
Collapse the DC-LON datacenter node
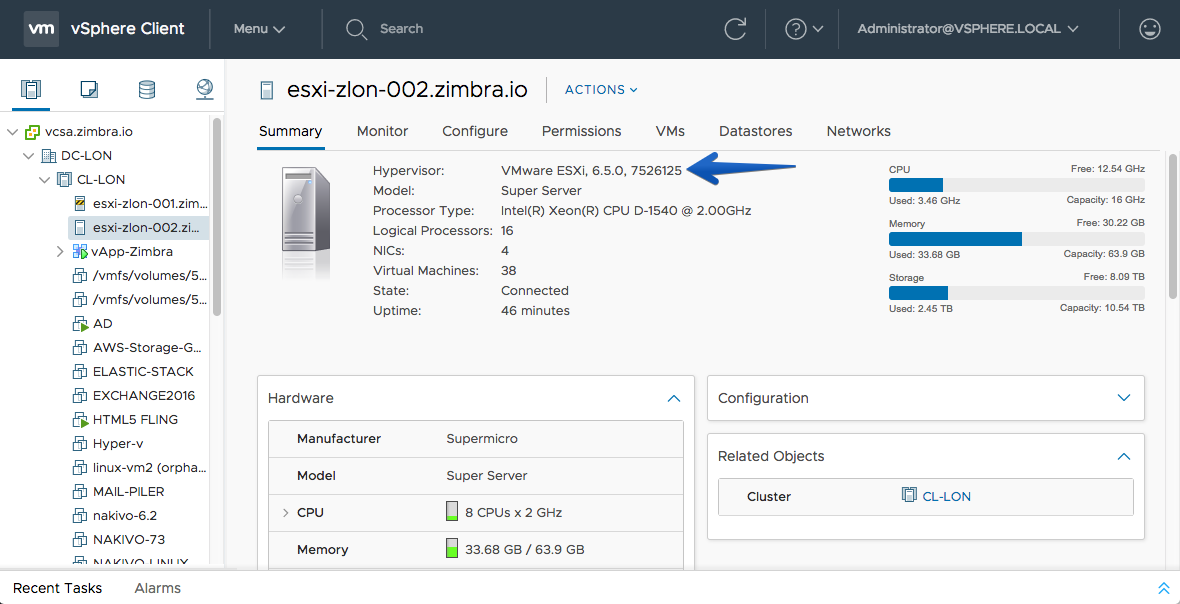[x=29, y=156]
